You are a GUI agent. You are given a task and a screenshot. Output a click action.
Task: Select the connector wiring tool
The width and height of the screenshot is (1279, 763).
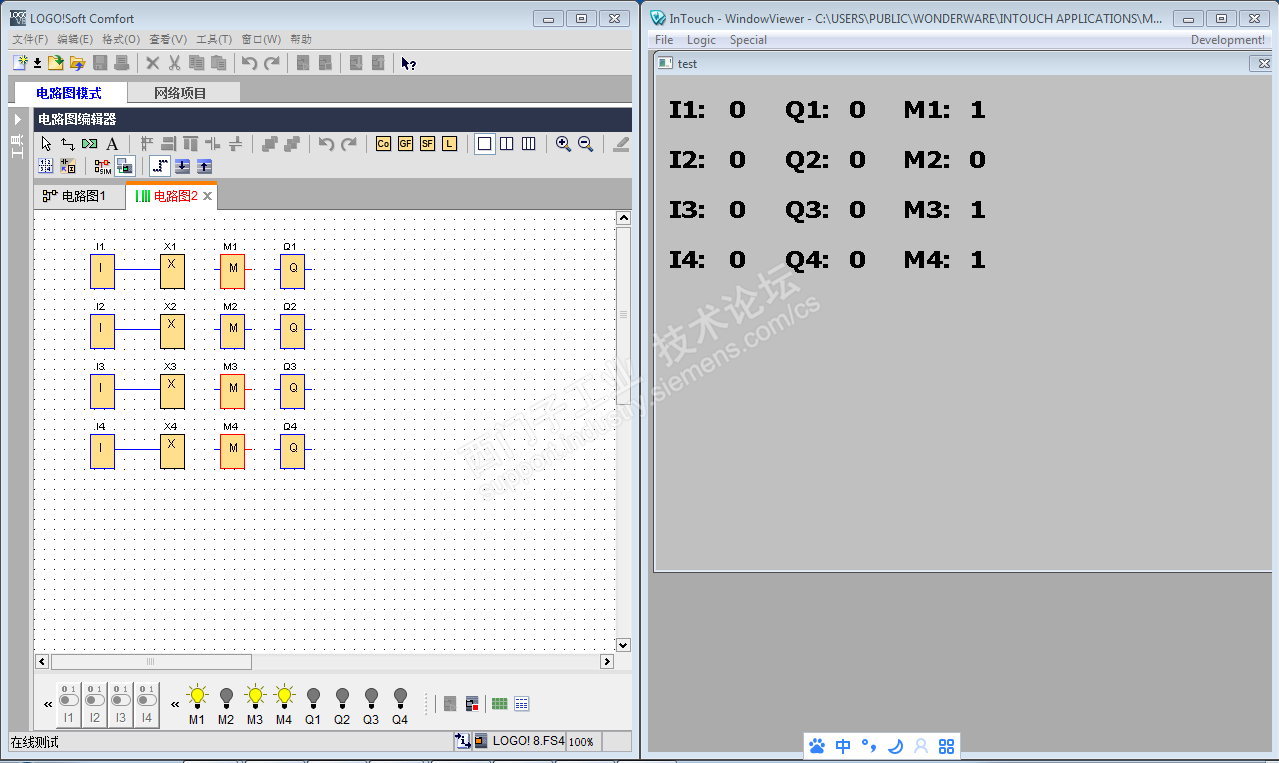68,144
